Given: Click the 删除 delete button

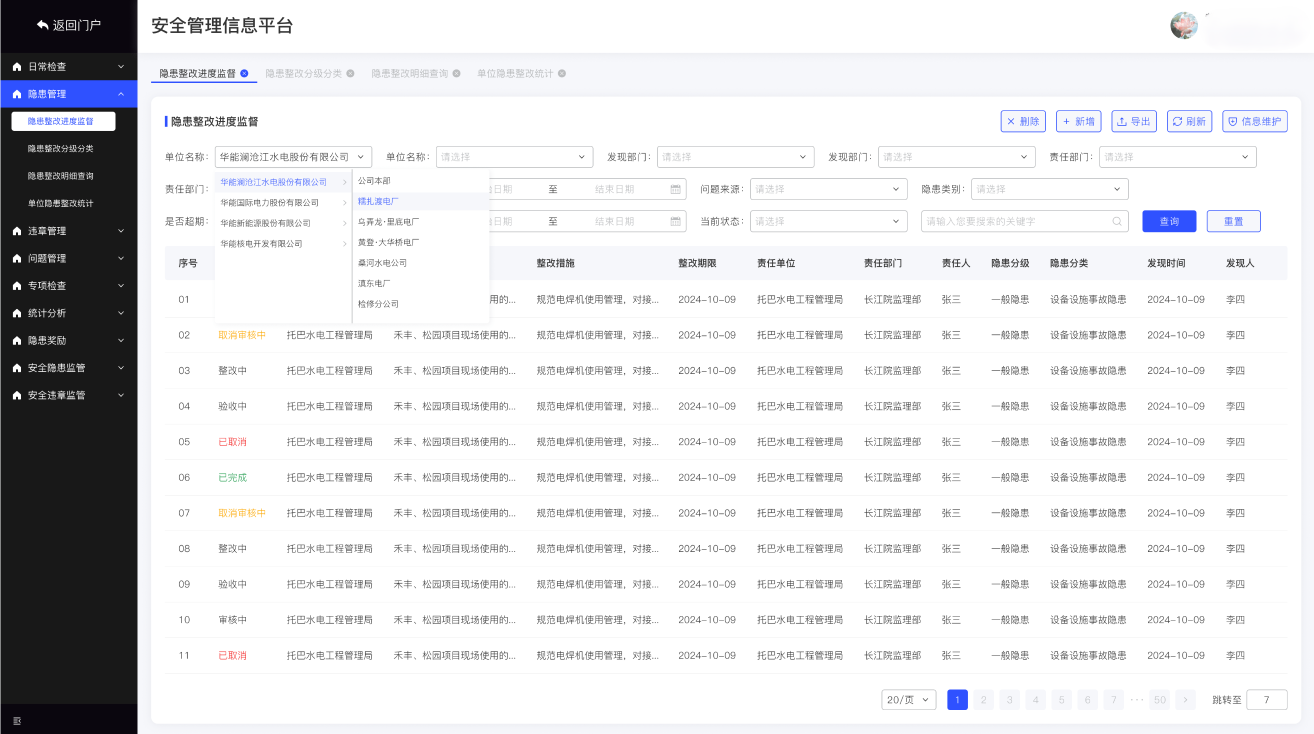Looking at the screenshot, I should click(x=1023, y=121).
